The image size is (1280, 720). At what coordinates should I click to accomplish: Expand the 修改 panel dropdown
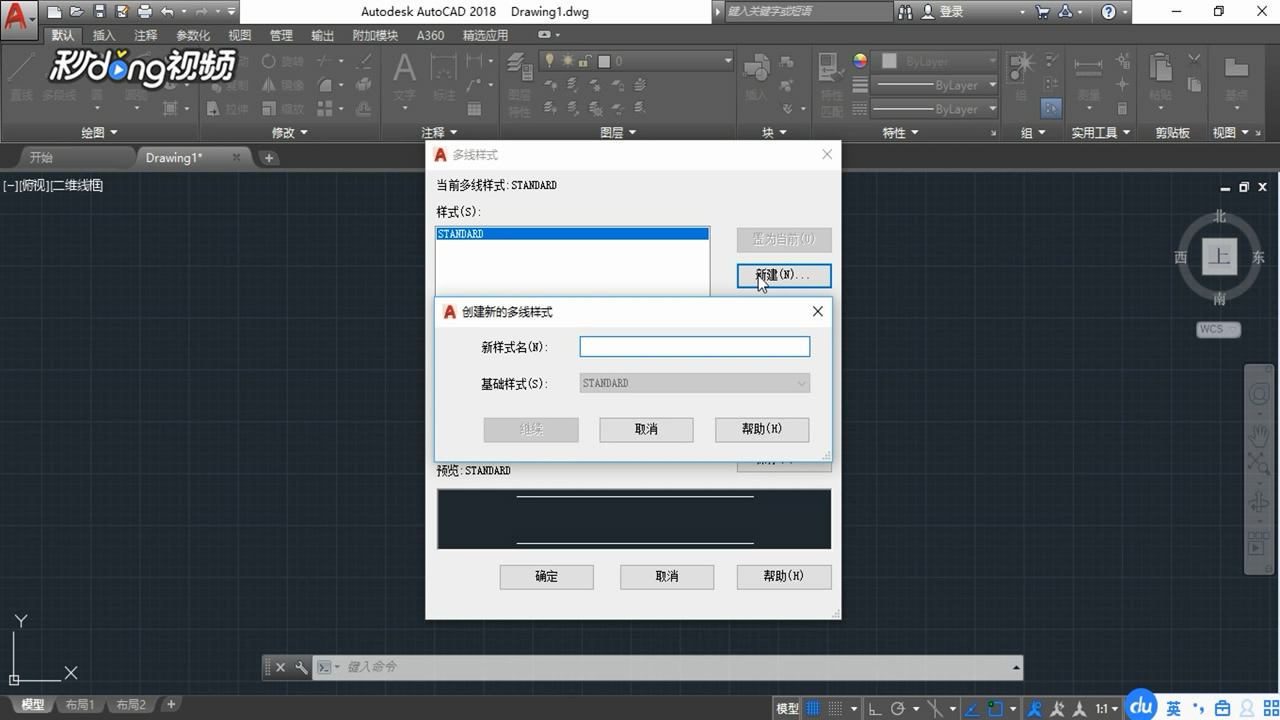290,132
